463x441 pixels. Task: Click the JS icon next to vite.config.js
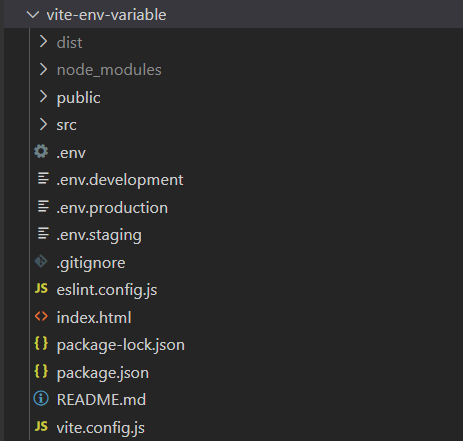[x=41, y=426]
